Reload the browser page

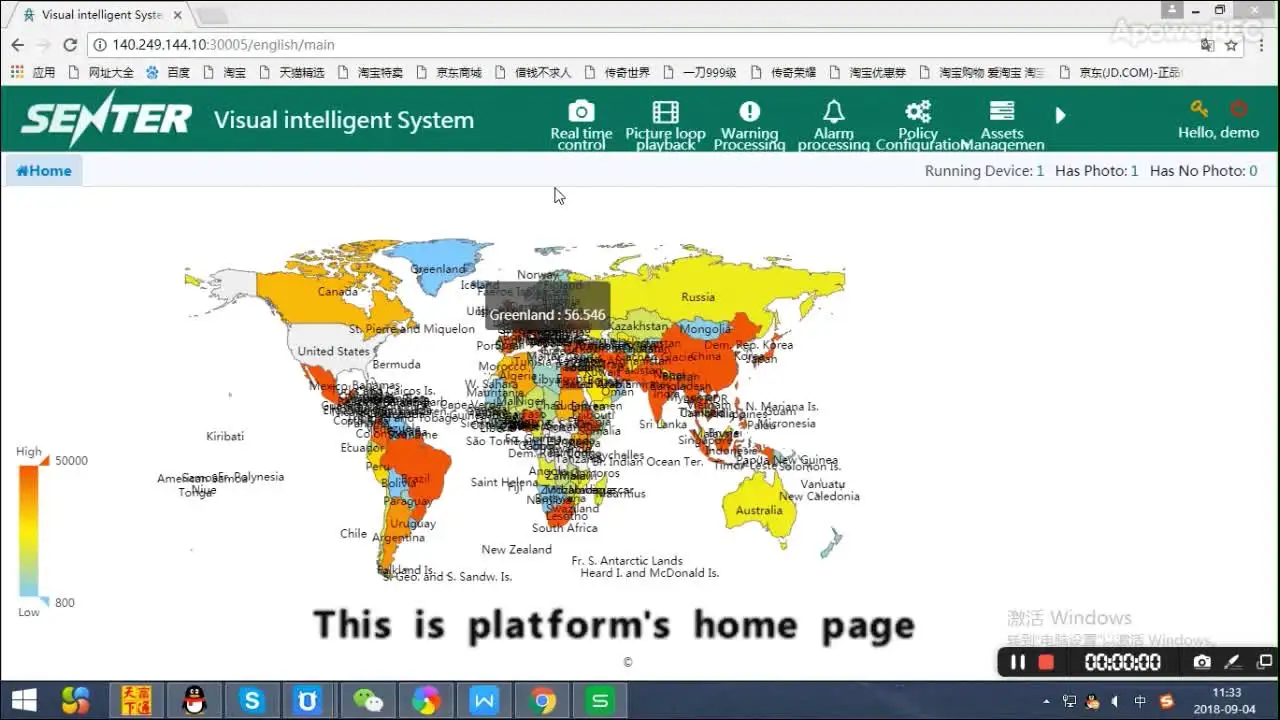pyautogui.click(x=70, y=45)
